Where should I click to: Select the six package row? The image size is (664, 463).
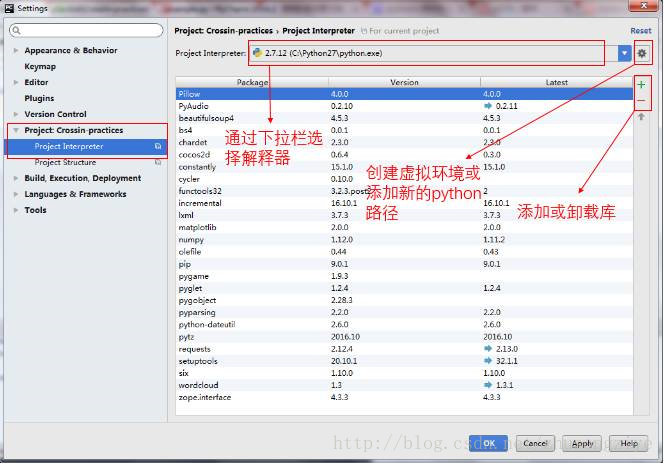coord(404,373)
